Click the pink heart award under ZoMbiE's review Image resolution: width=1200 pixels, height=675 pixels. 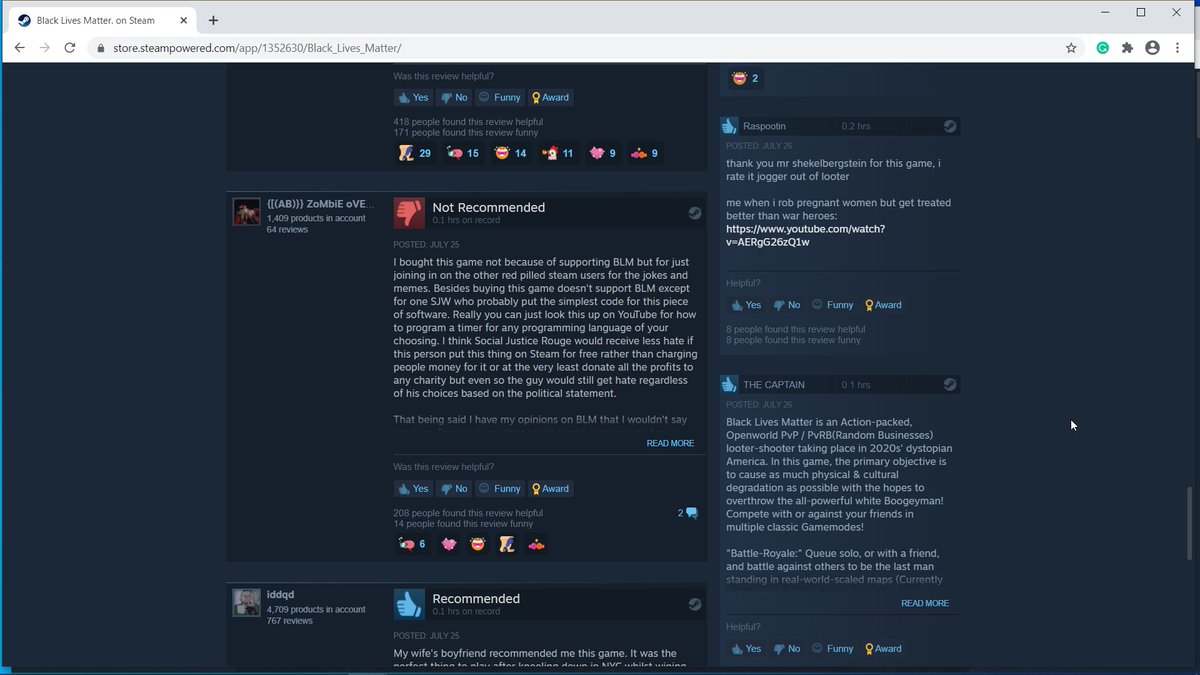pyautogui.click(x=449, y=544)
